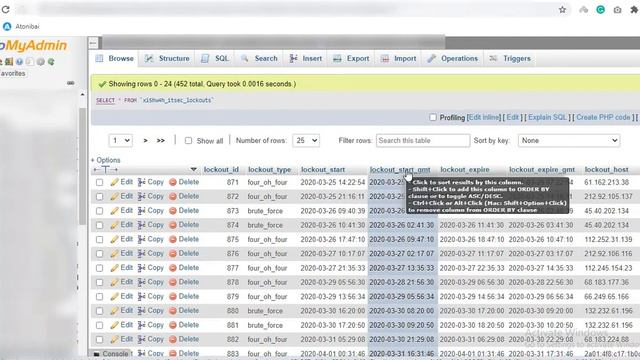Bookmark this page with the star icon
Screen dimensions: 640x360
(562, 9)
